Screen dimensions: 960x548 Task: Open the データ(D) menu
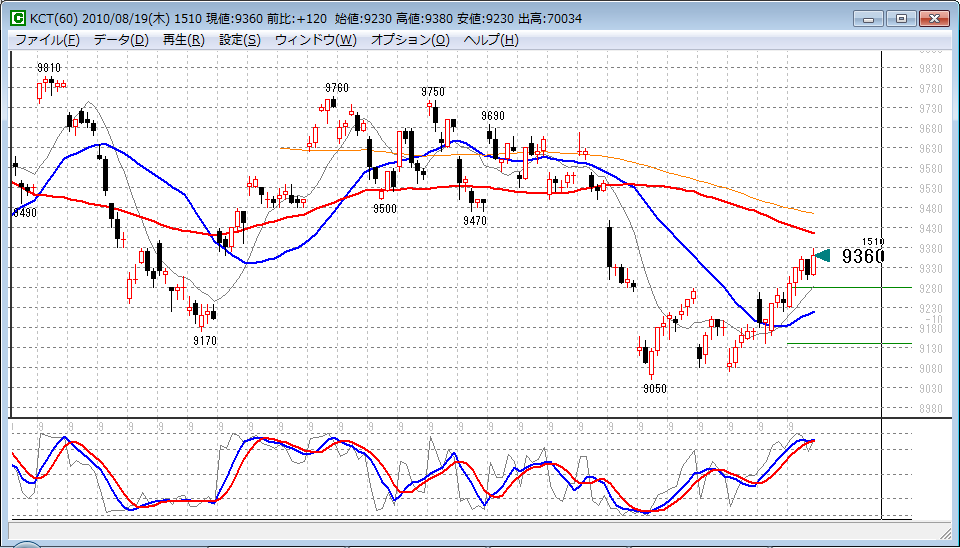pyautogui.click(x=121, y=40)
